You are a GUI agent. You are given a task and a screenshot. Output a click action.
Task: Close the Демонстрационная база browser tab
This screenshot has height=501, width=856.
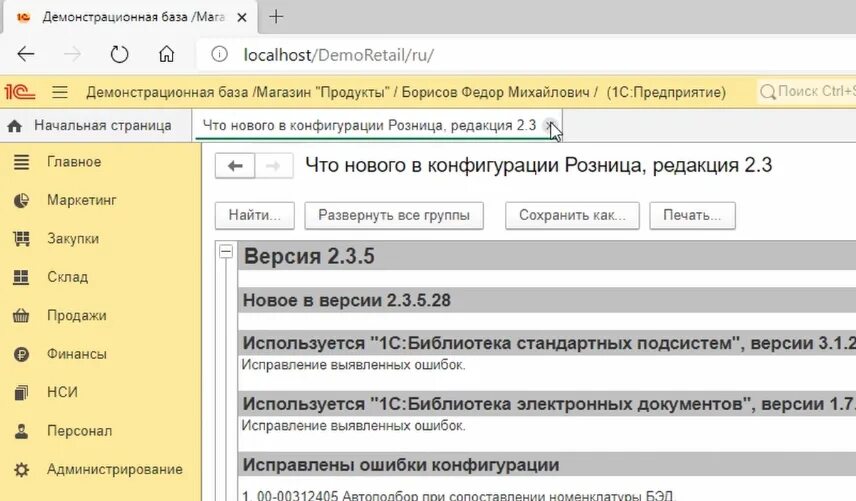[242, 17]
